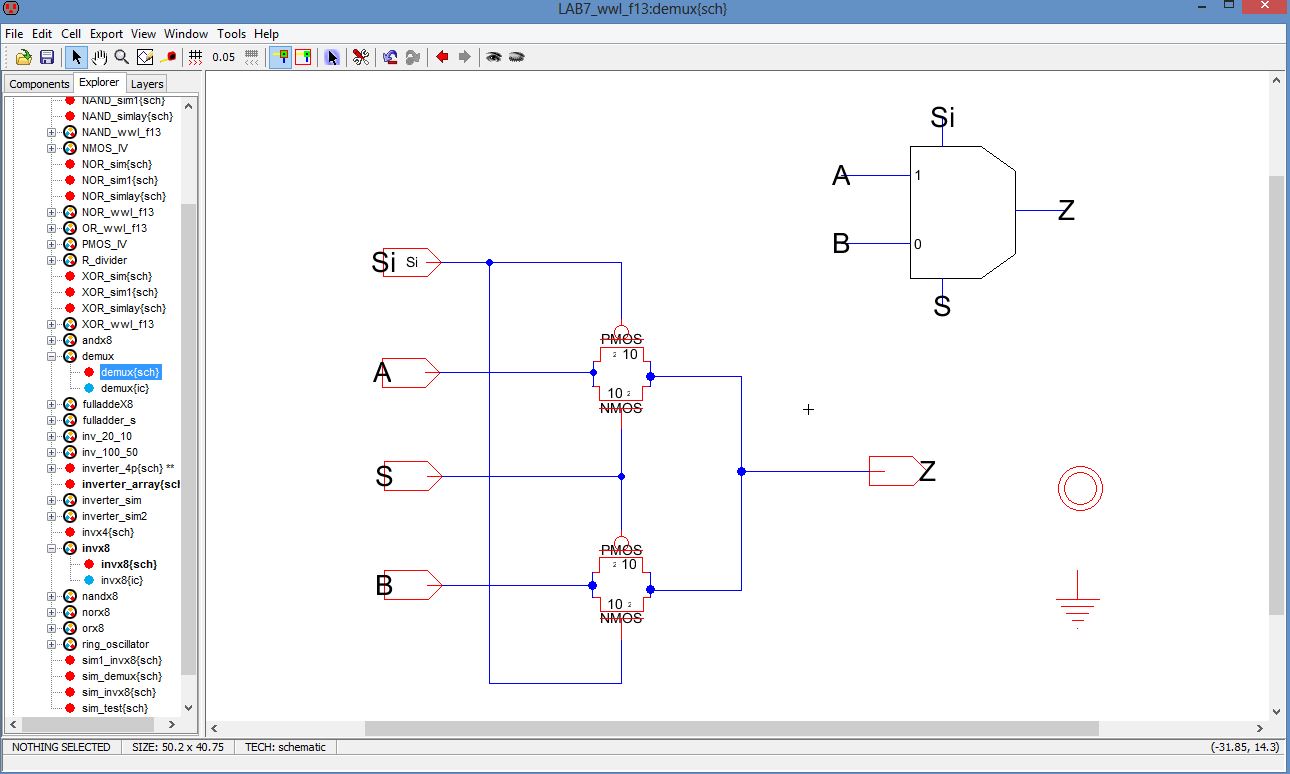Expand the fulladder_s cell group

pos(52,420)
